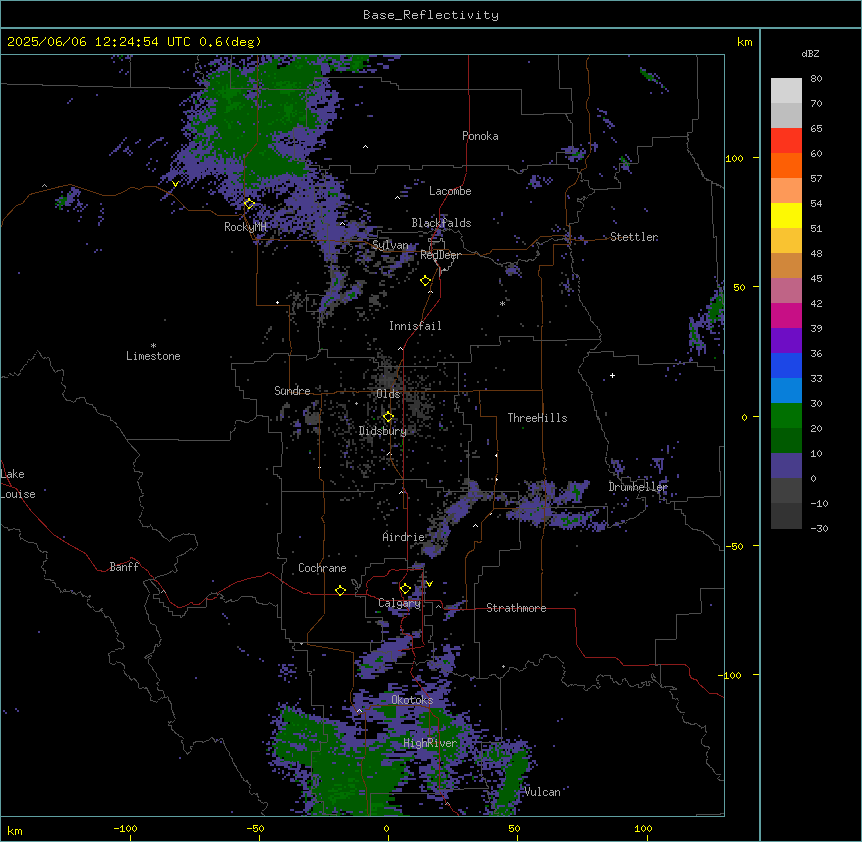
Task: Click the yellow diamond marker south of RedDeer
Action: pos(426,281)
